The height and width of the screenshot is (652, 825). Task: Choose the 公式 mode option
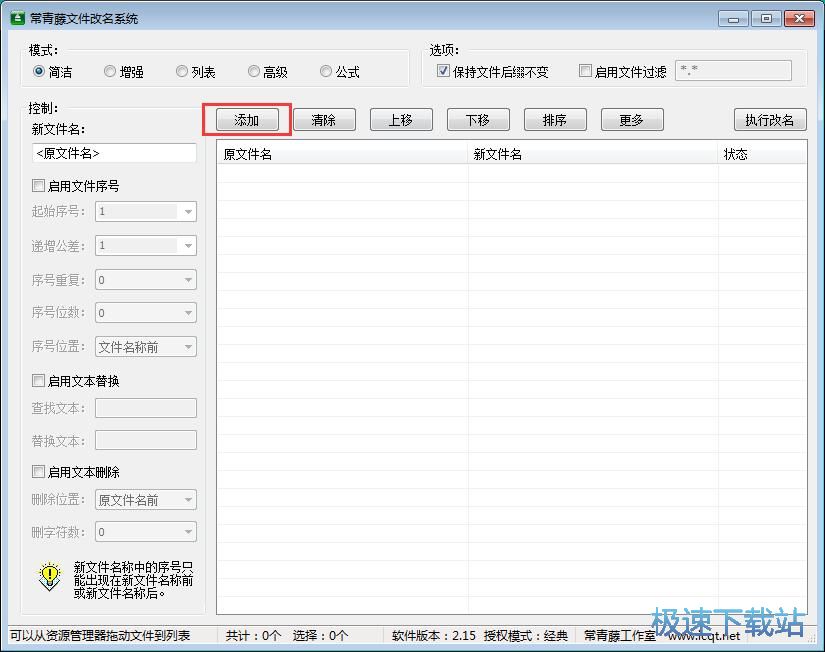click(x=326, y=71)
